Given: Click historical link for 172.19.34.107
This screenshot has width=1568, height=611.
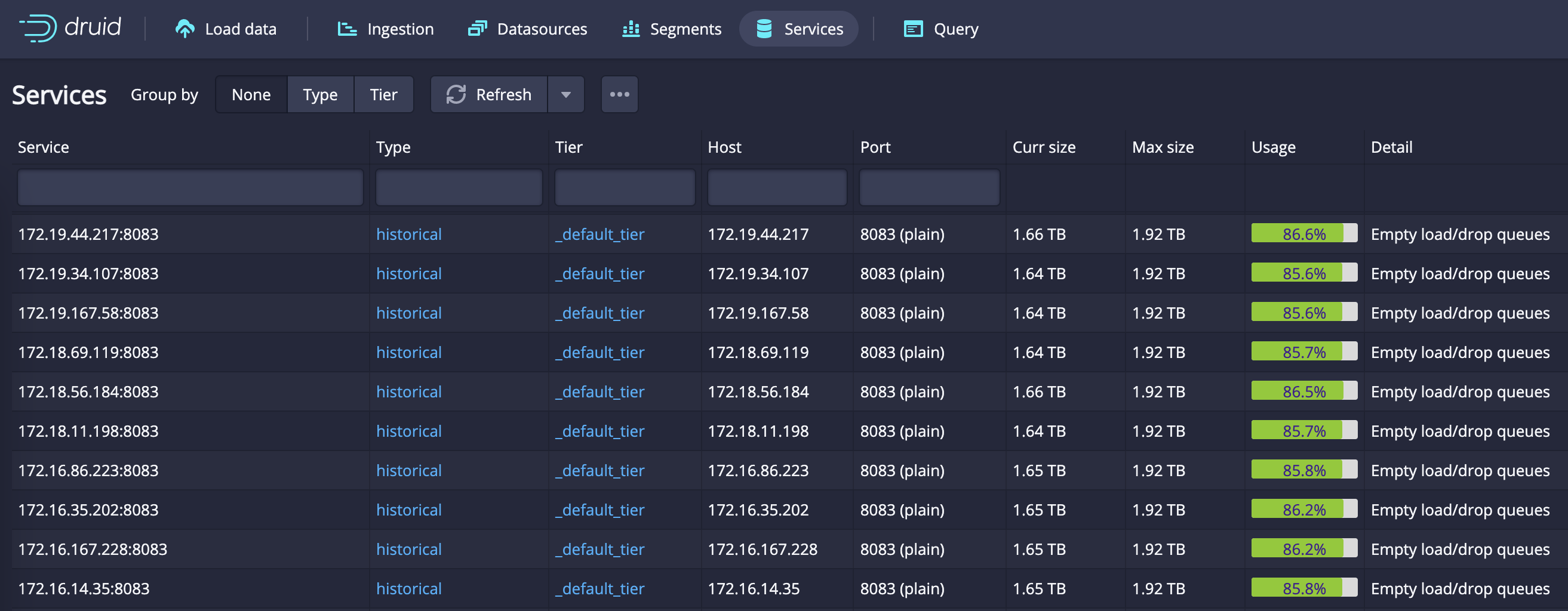Looking at the screenshot, I should 408,274.
